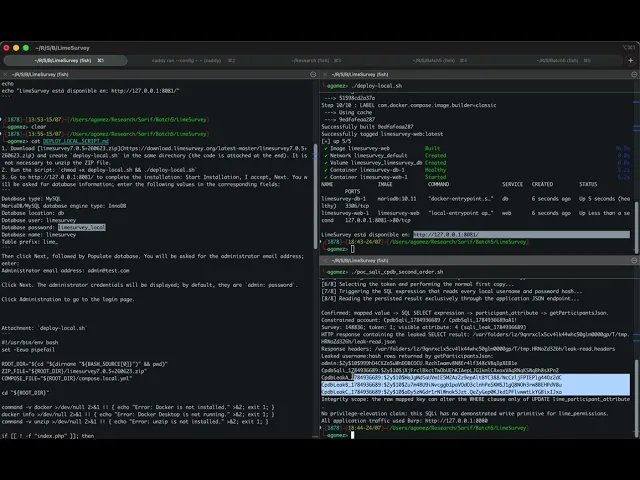This screenshot has height=480, width=640.
Task: Click the 'Started' status for Container limesurvey-web-1
Action: tap(436, 177)
